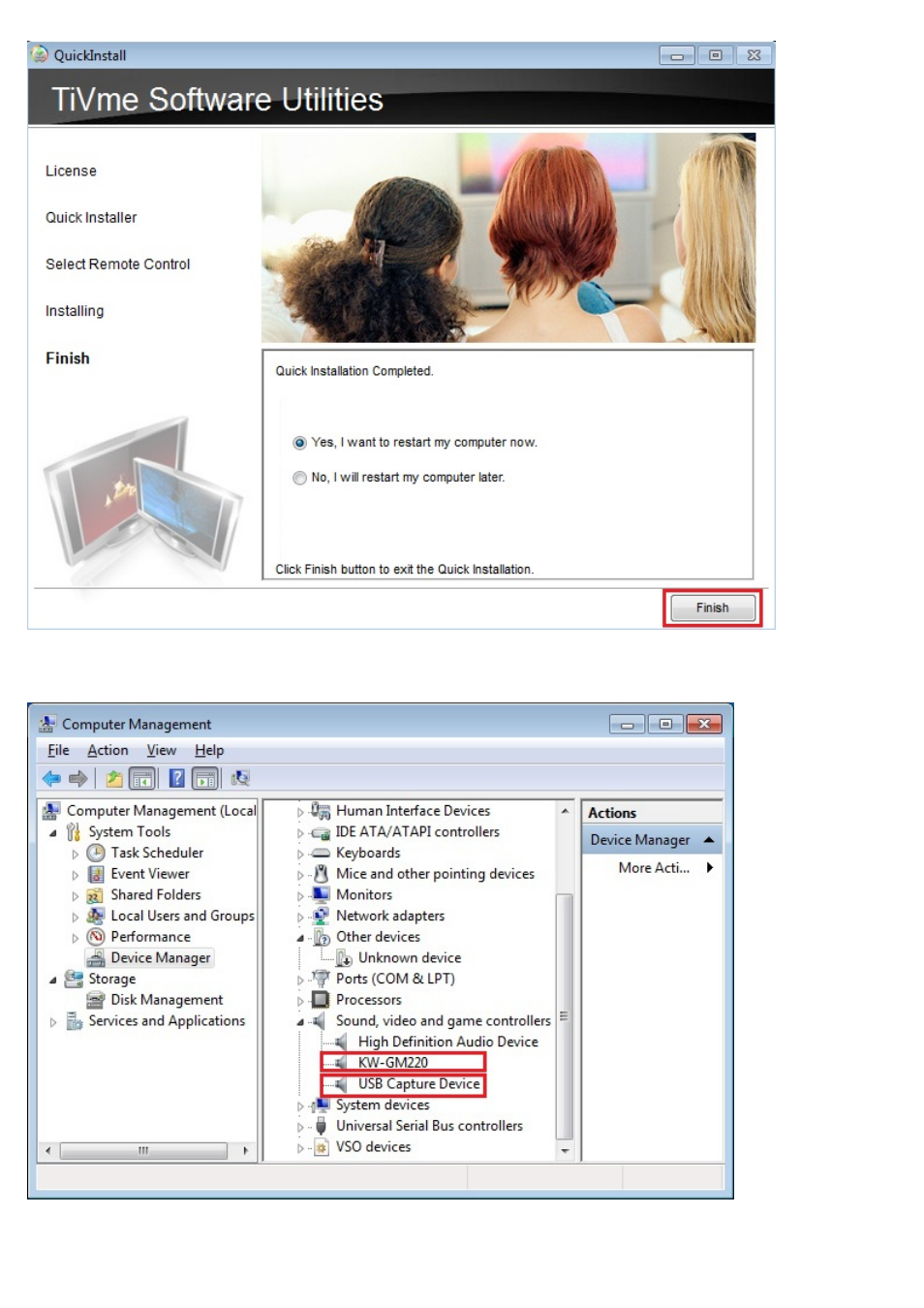Expand the Event Viewer node
The width and height of the screenshot is (924, 1308).
coord(76,875)
